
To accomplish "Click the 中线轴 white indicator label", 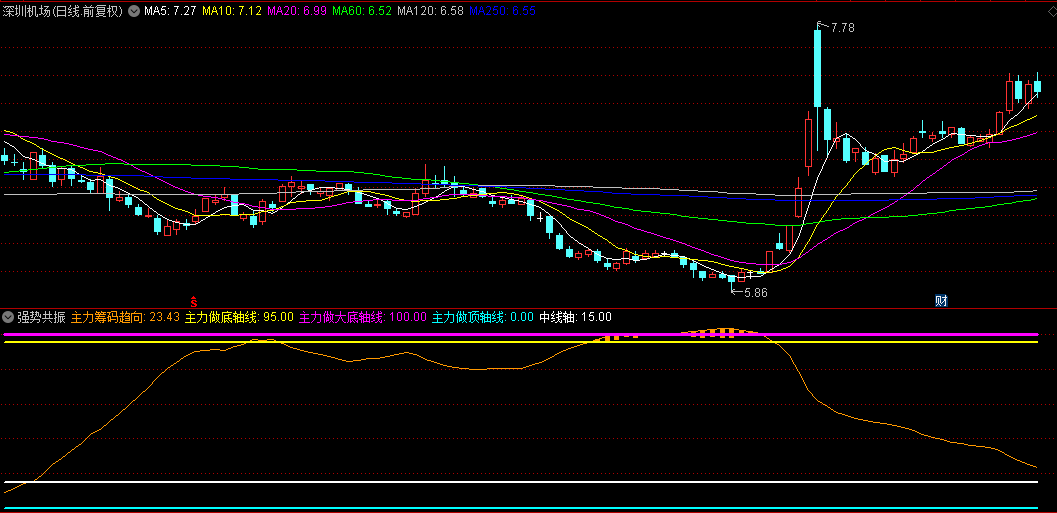I will [x=575, y=317].
